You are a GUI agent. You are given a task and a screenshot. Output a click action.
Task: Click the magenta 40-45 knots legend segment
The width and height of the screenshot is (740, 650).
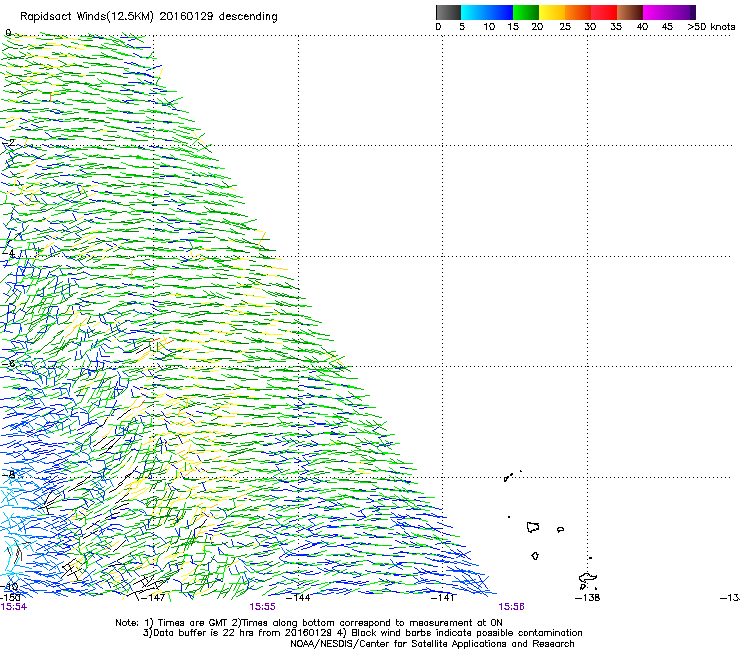656,12
